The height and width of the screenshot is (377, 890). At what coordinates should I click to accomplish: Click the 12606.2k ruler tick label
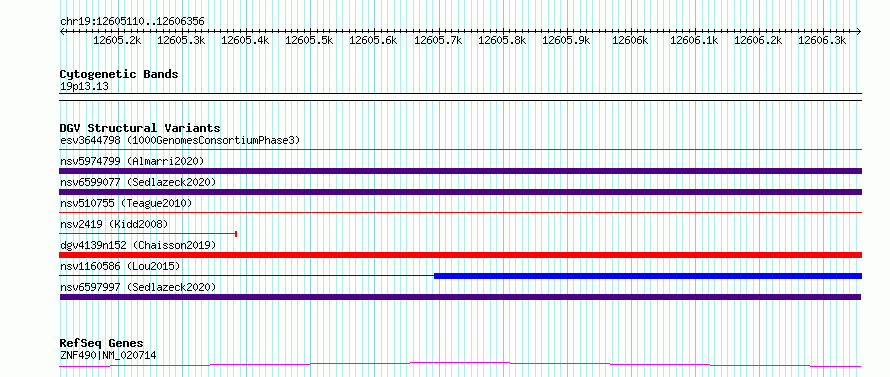click(x=758, y=40)
